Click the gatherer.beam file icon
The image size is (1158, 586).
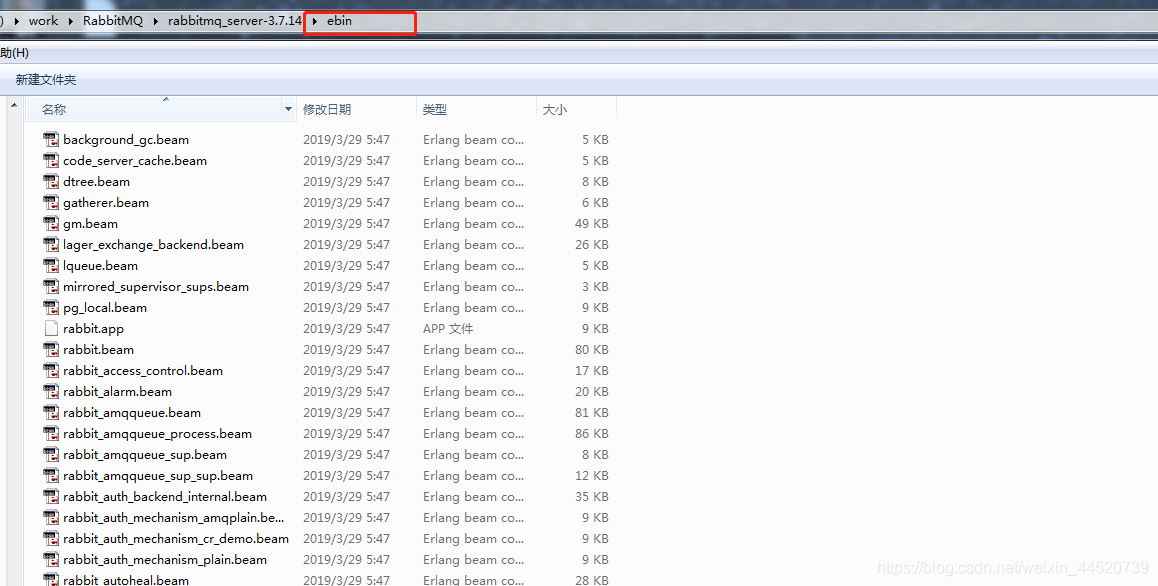coord(51,202)
